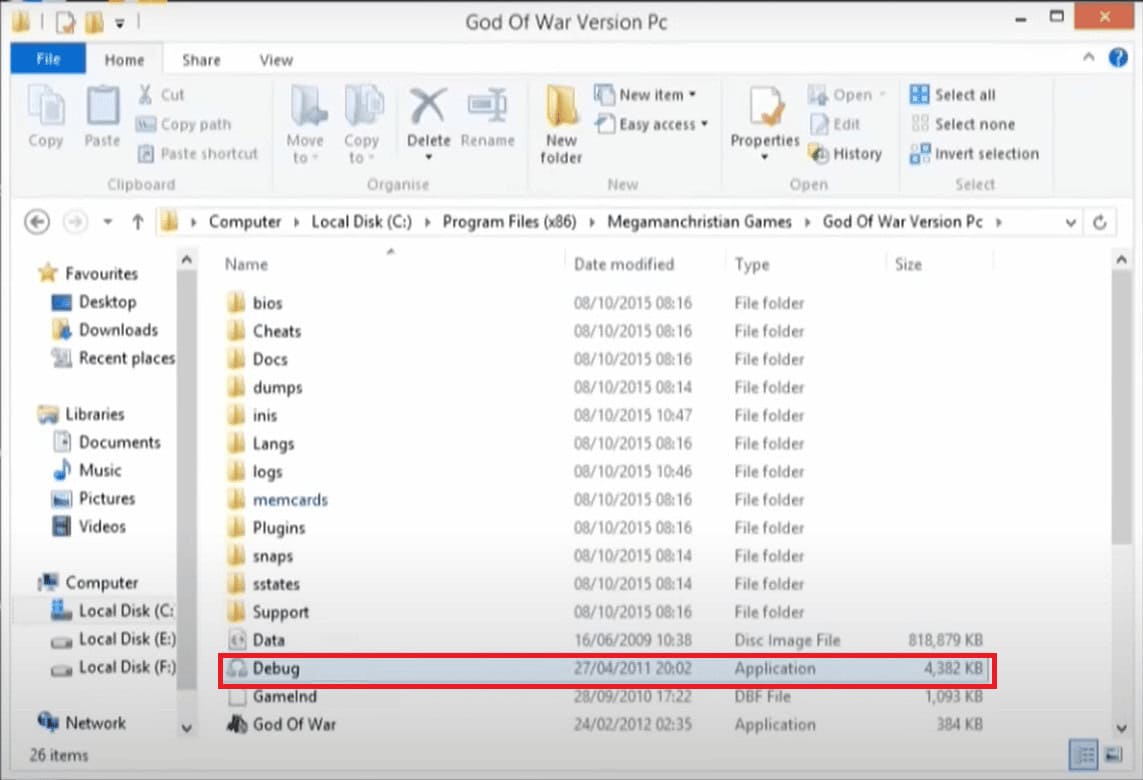
Task: Sort by the Size column header
Action: coord(908,264)
